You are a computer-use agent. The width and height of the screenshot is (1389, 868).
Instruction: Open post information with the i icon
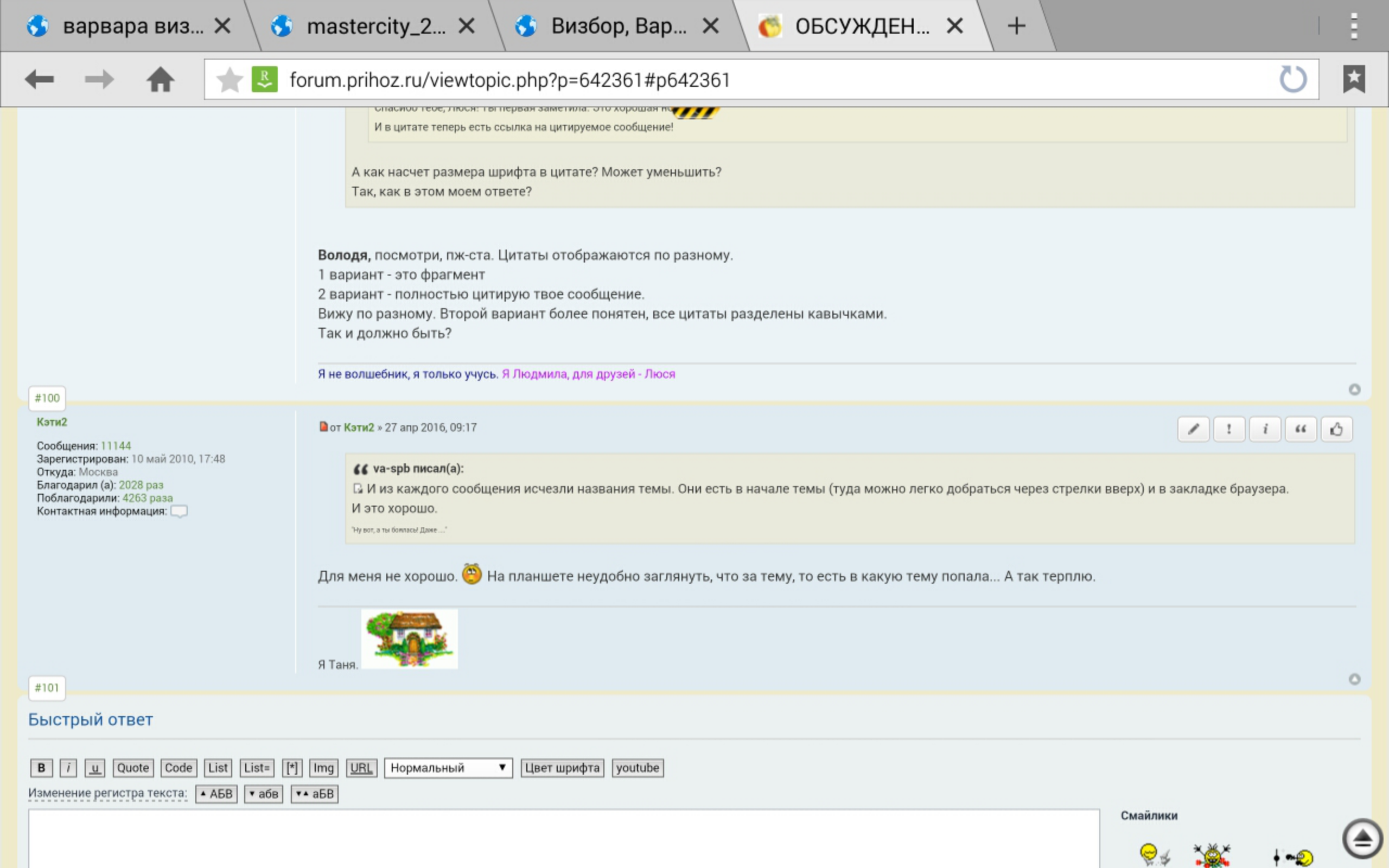tap(1264, 429)
